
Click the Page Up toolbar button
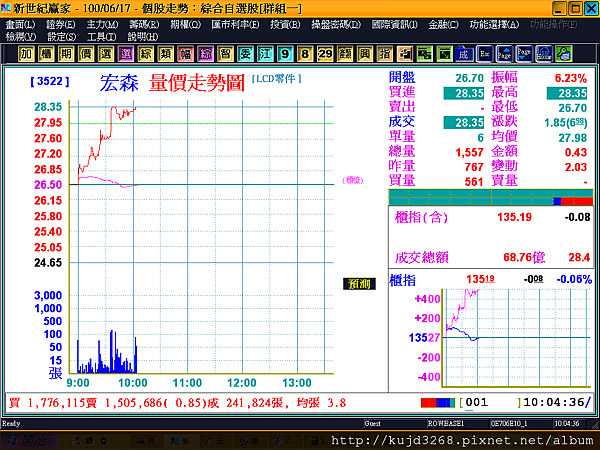pos(504,54)
